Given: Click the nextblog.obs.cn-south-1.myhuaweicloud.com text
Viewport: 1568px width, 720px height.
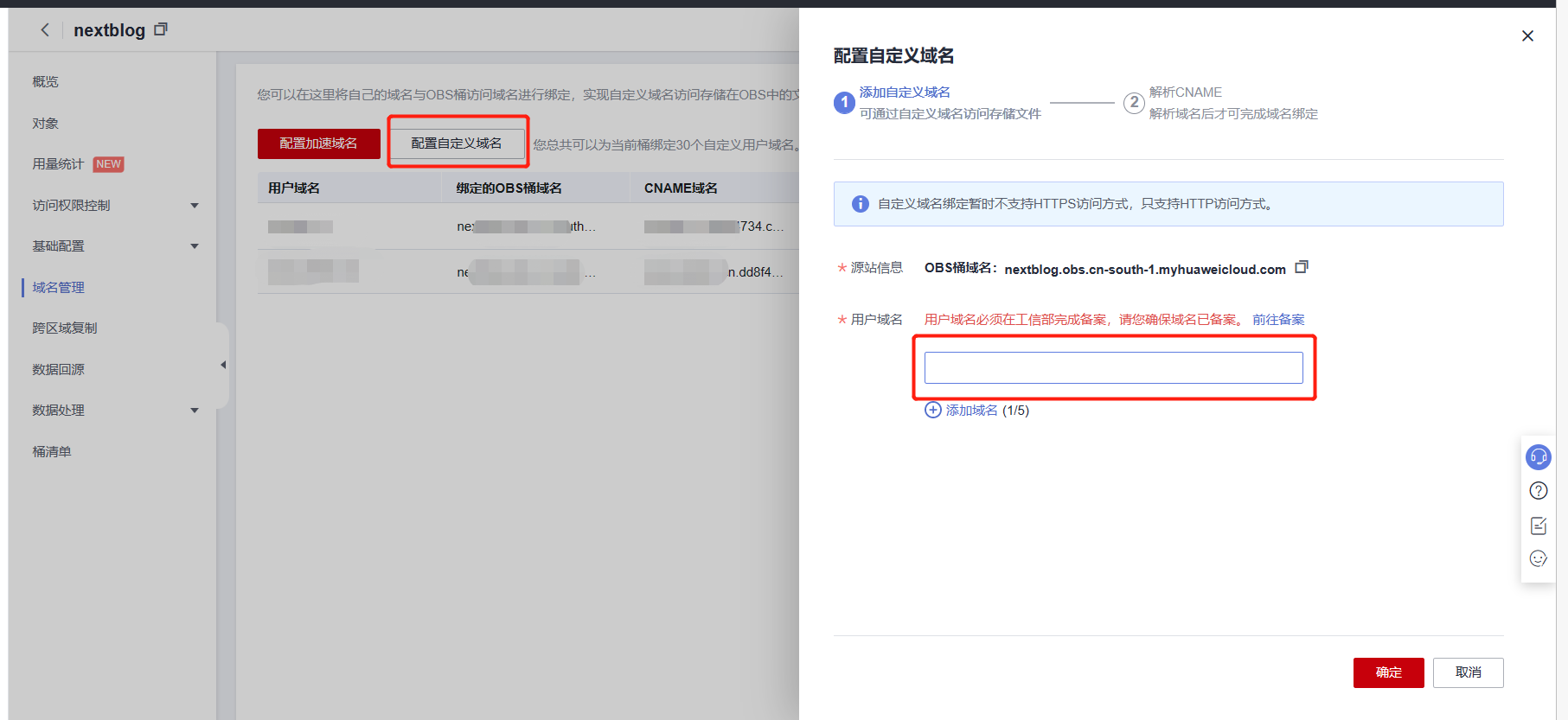Looking at the screenshot, I should point(1145,270).
